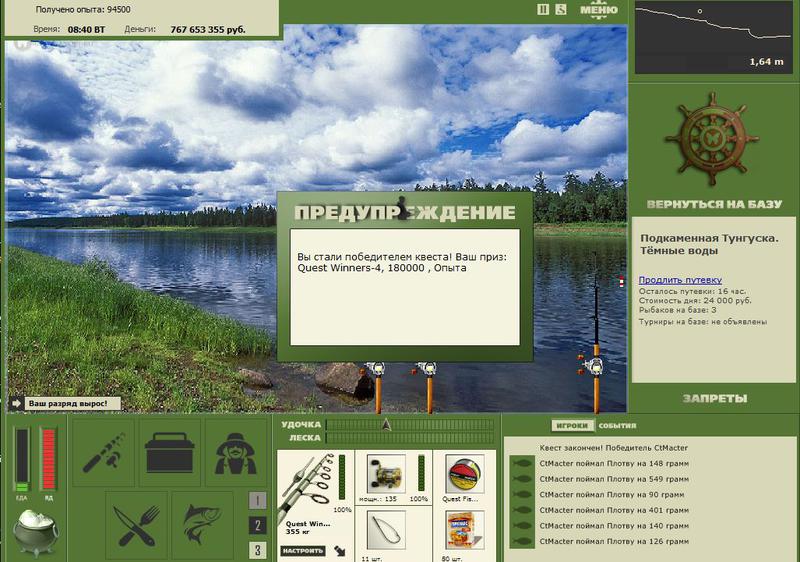Click the arrow icon next to 'Ваш разряд вырос!'
800x562 pixels.
coord(16,403)
